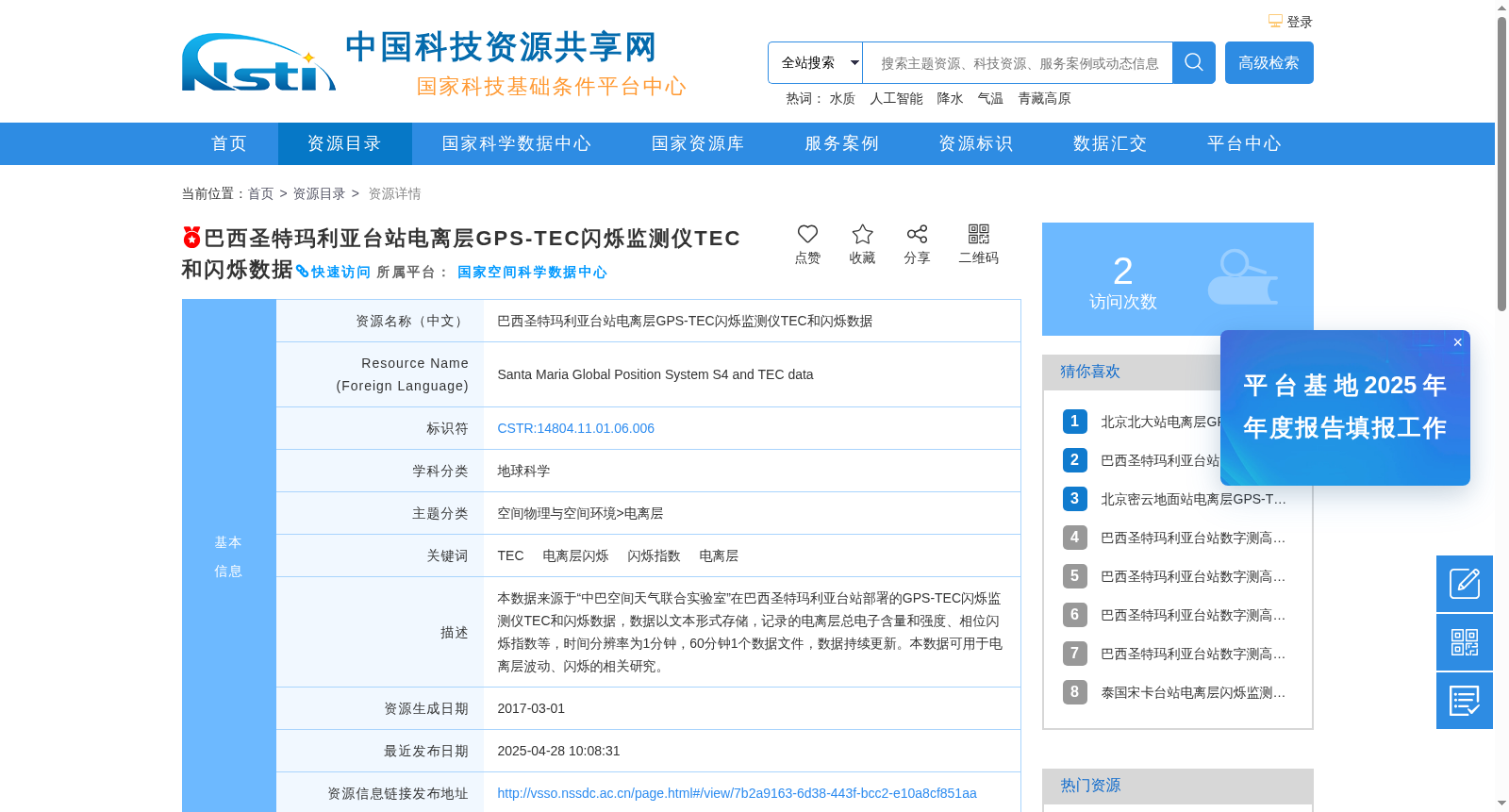1509x812 pixels.
Task: Click keyword 电离层闪烁
Action: click(575, 555)
